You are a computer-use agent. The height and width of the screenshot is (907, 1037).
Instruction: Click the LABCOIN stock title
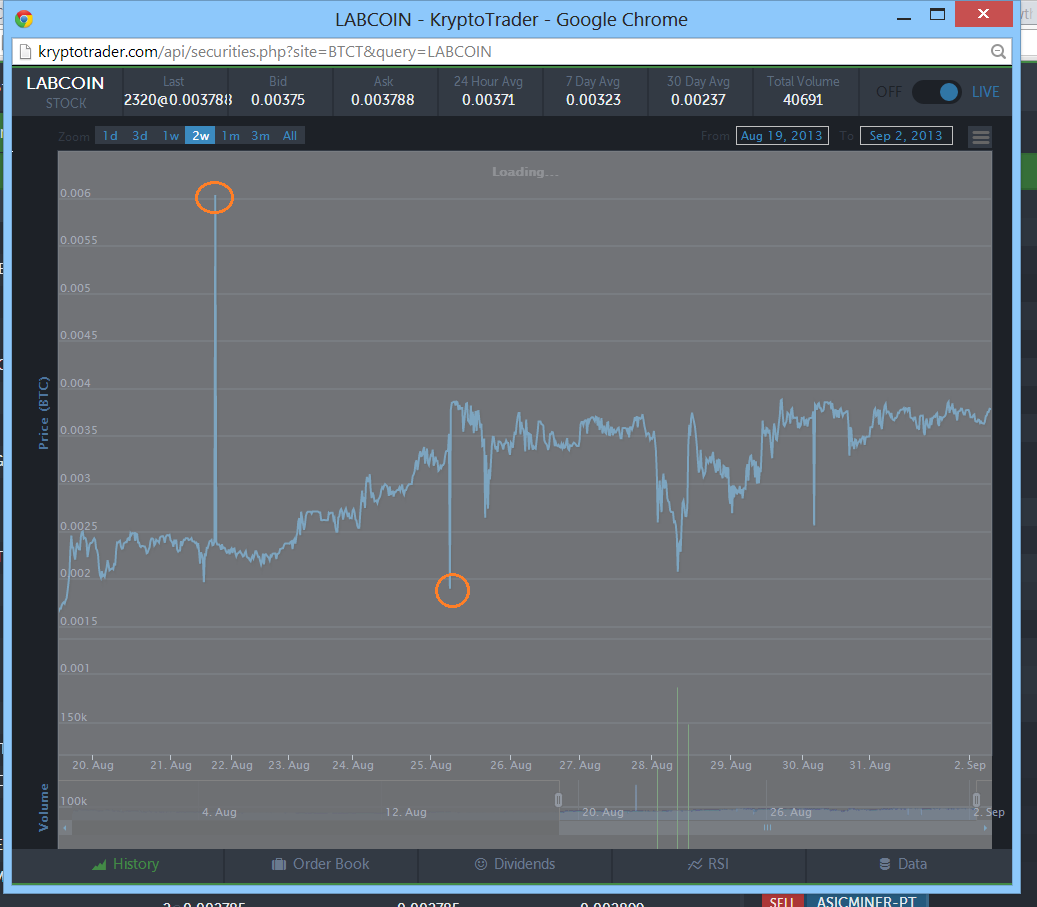click(65, 83)
